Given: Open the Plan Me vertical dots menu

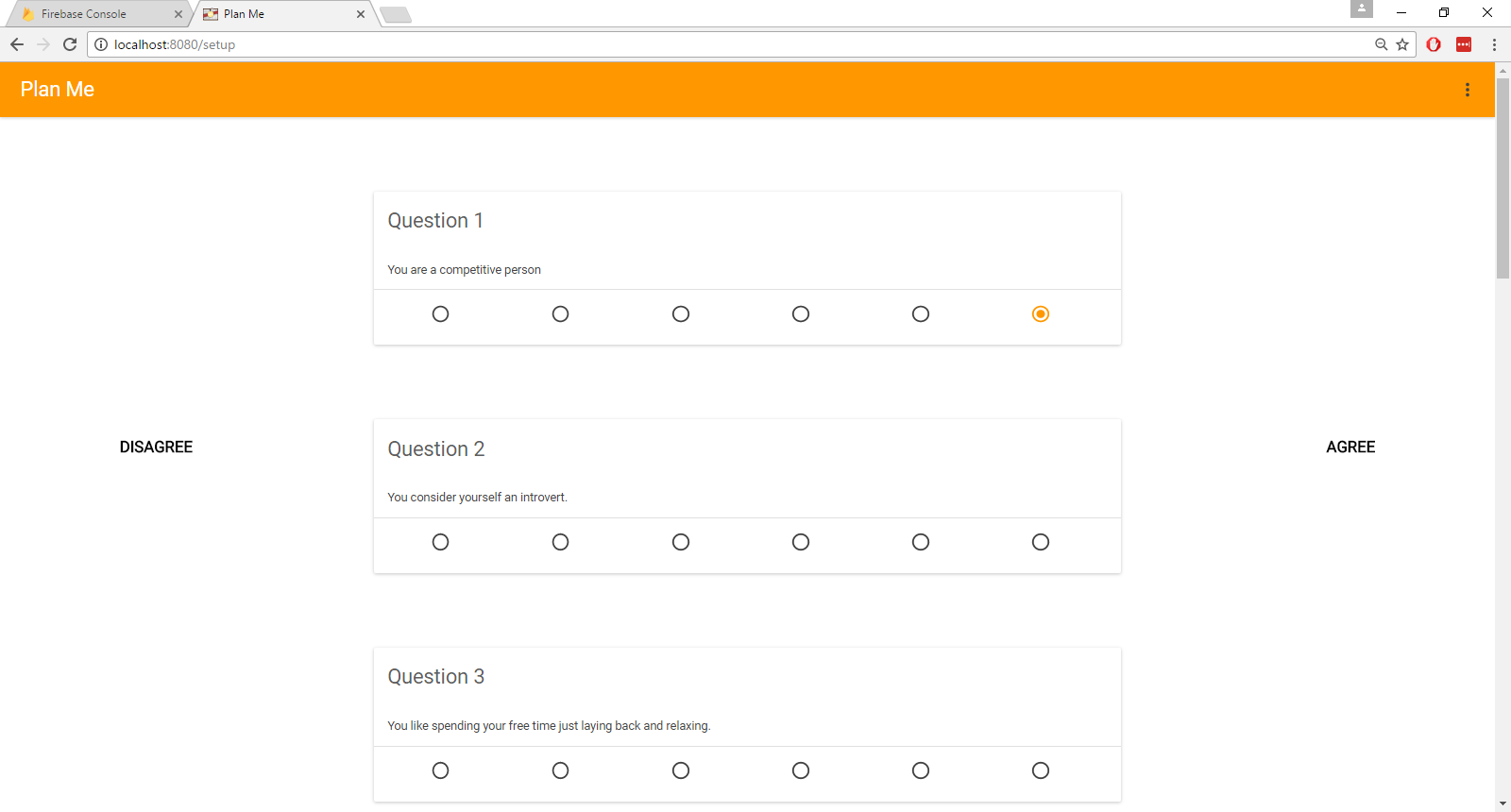Looking at the screenshot, I should (x=1467, y=90).
